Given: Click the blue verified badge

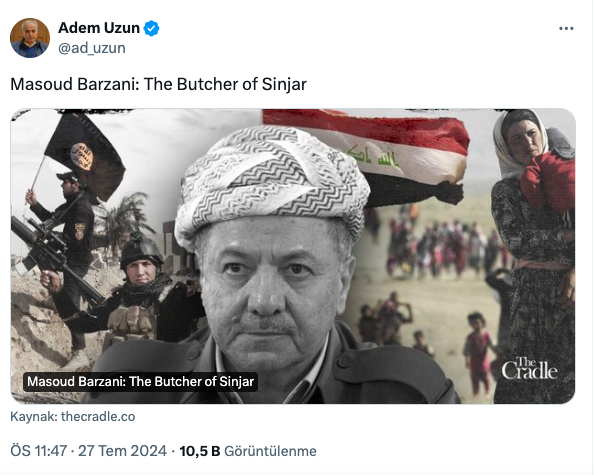Looking at the screenshot, I should point(152,28).
